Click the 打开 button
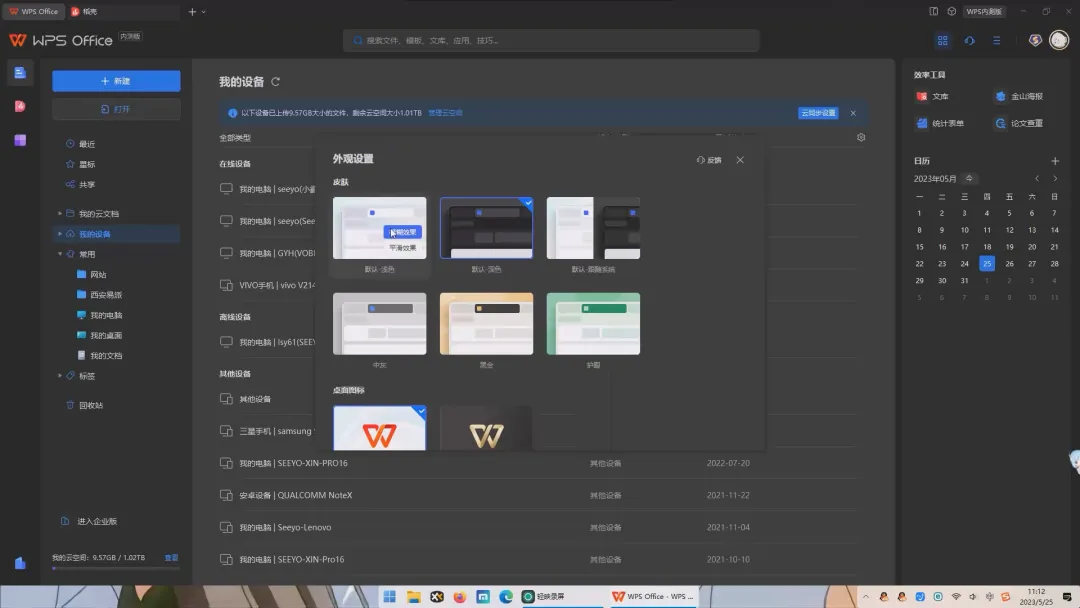 (116, 109)
